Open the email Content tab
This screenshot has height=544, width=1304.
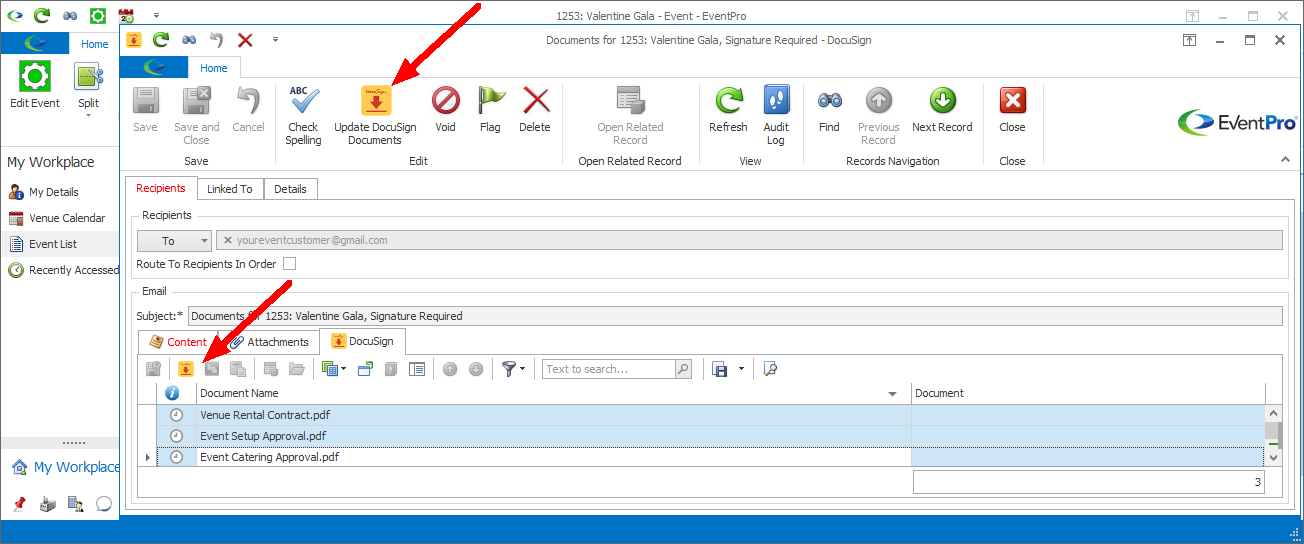(x=178, y=341)
